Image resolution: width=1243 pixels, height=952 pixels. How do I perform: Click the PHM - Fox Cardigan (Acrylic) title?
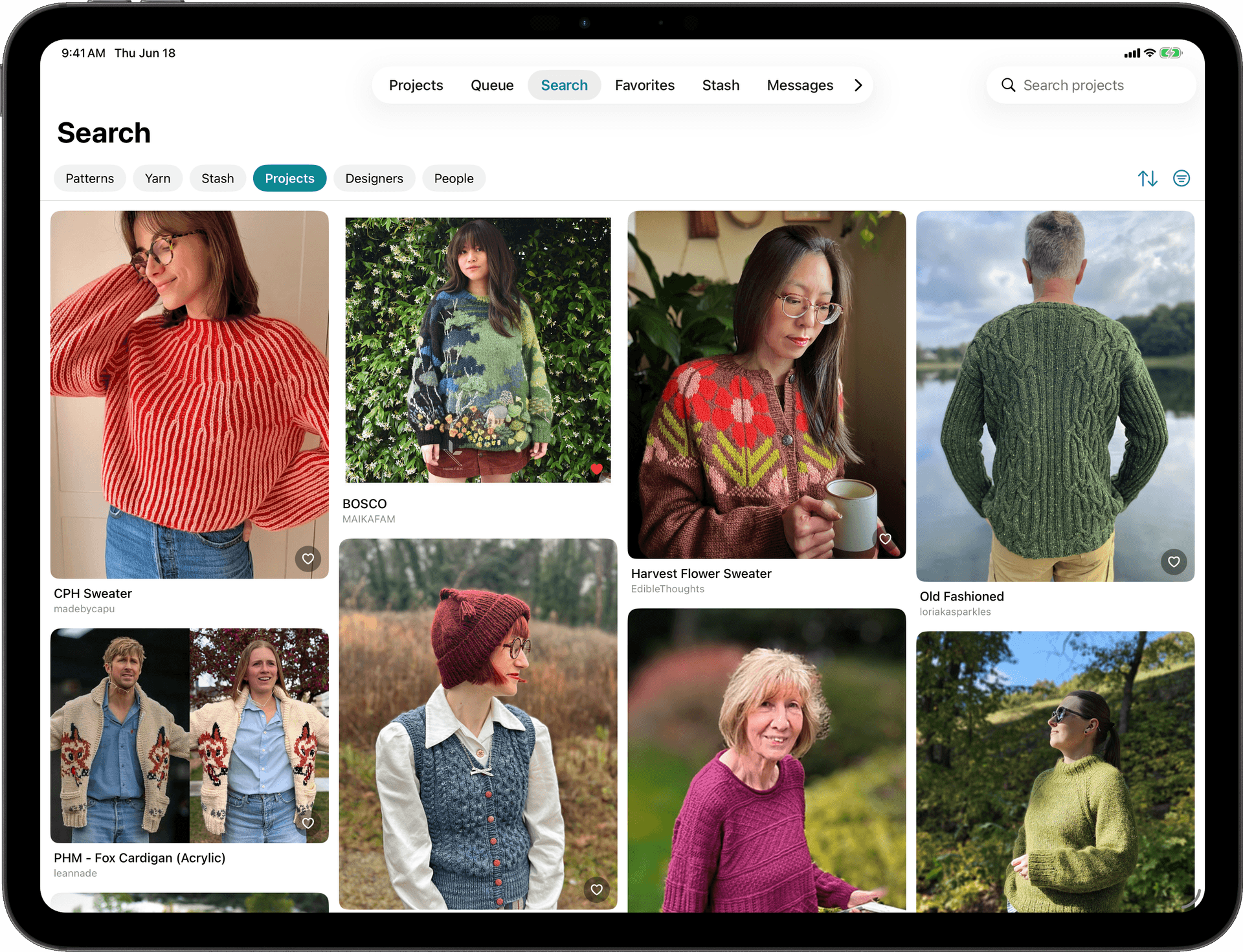[x=140, y=858]
